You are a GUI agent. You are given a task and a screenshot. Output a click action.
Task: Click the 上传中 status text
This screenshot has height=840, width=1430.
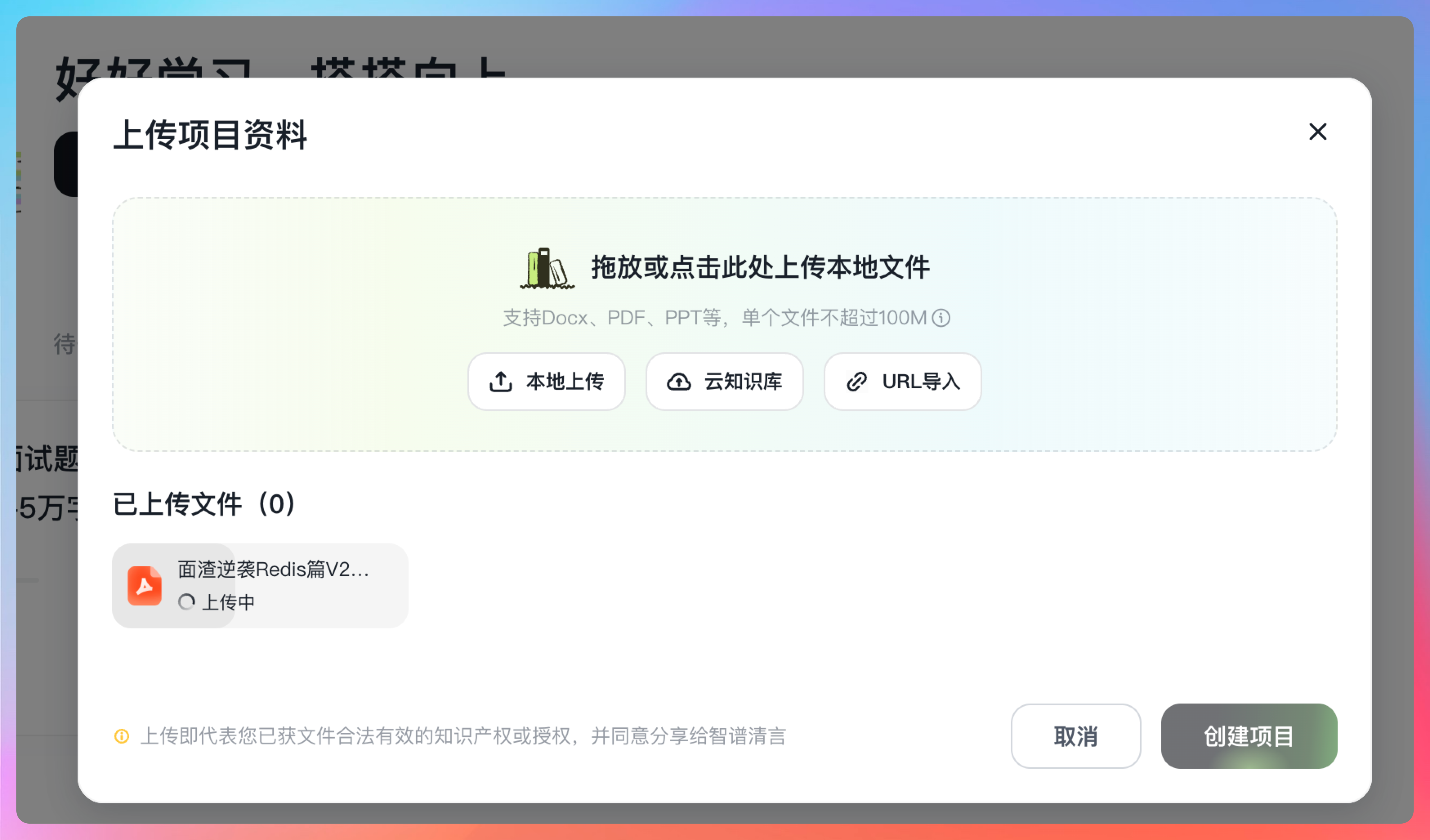(228, 602)
